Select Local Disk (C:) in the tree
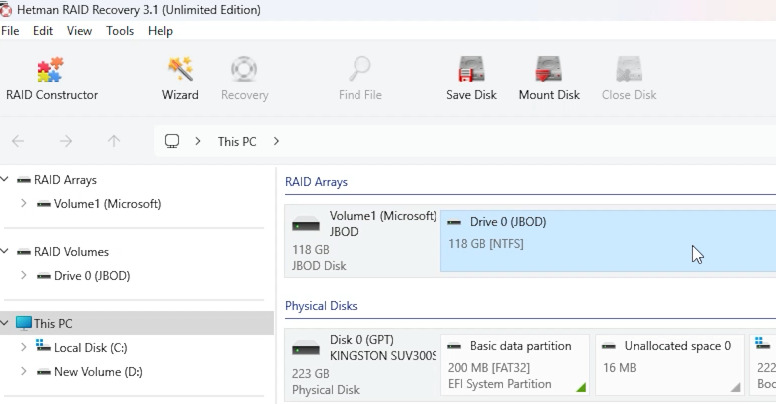The image size is (776, 404). pos(91,348)
